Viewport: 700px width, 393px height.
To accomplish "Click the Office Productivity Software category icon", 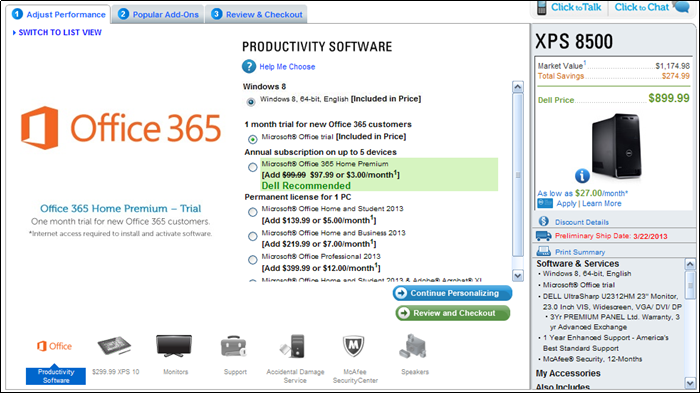I will point(55,346).
